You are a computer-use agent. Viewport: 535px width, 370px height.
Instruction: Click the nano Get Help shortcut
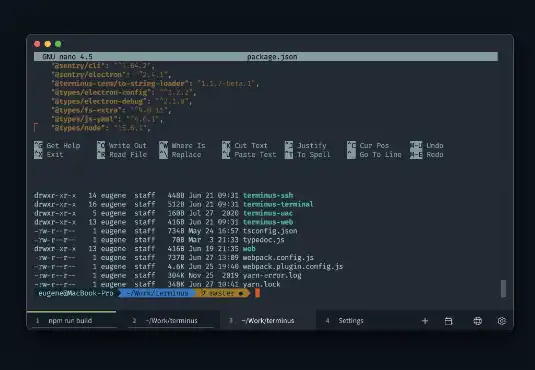(57, 145)
